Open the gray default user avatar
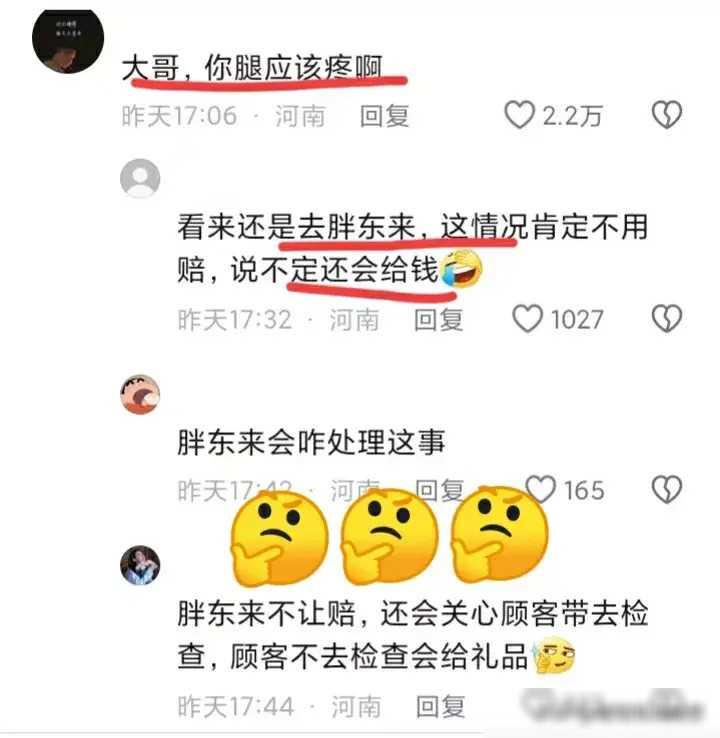720x738 pixels. (x=140, y=178)
